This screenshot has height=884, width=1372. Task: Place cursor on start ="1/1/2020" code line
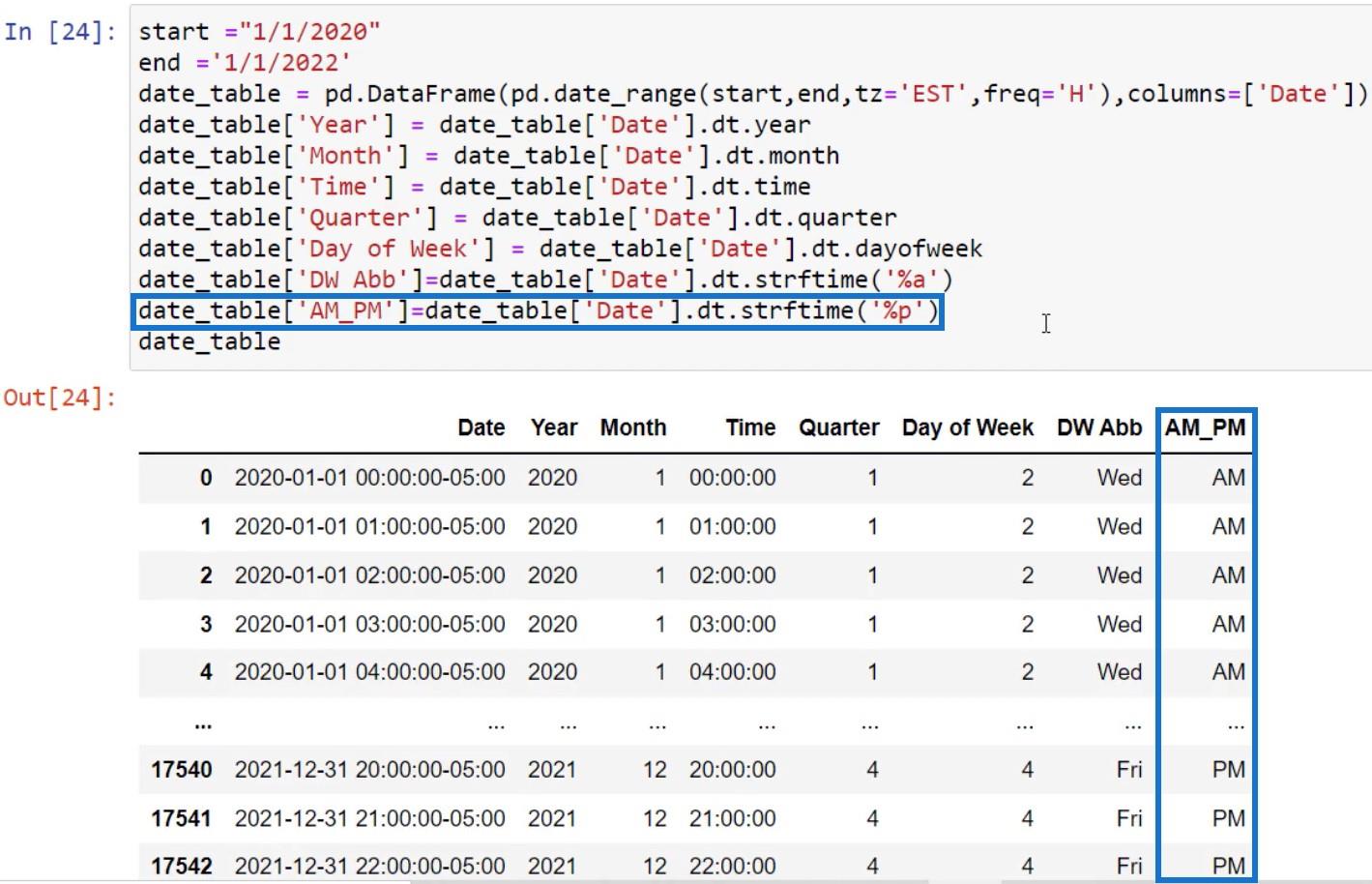259,32
